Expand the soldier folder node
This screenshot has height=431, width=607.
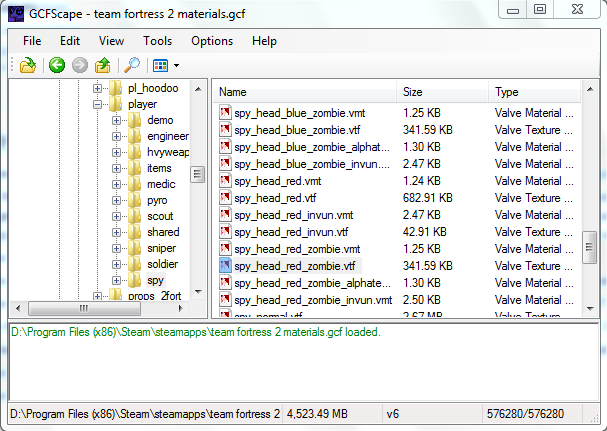pyautogui.click(x=116, y=264)
